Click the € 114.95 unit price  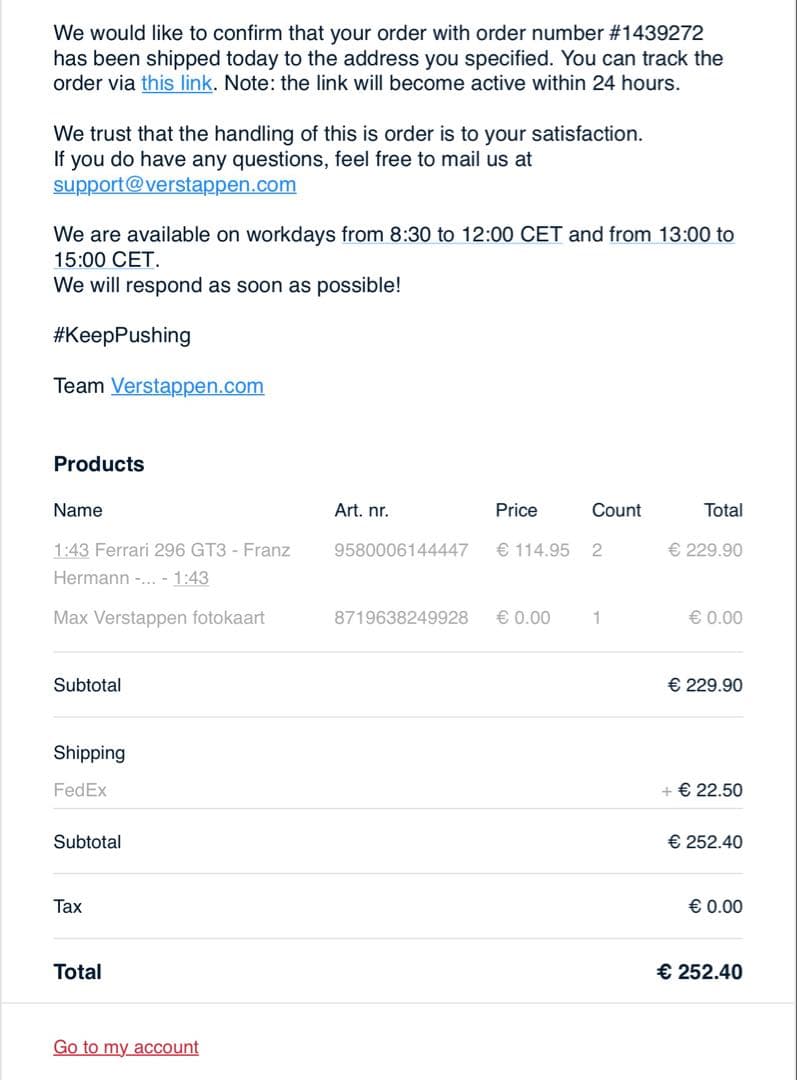pyautogui.click(x=533, y=550)
